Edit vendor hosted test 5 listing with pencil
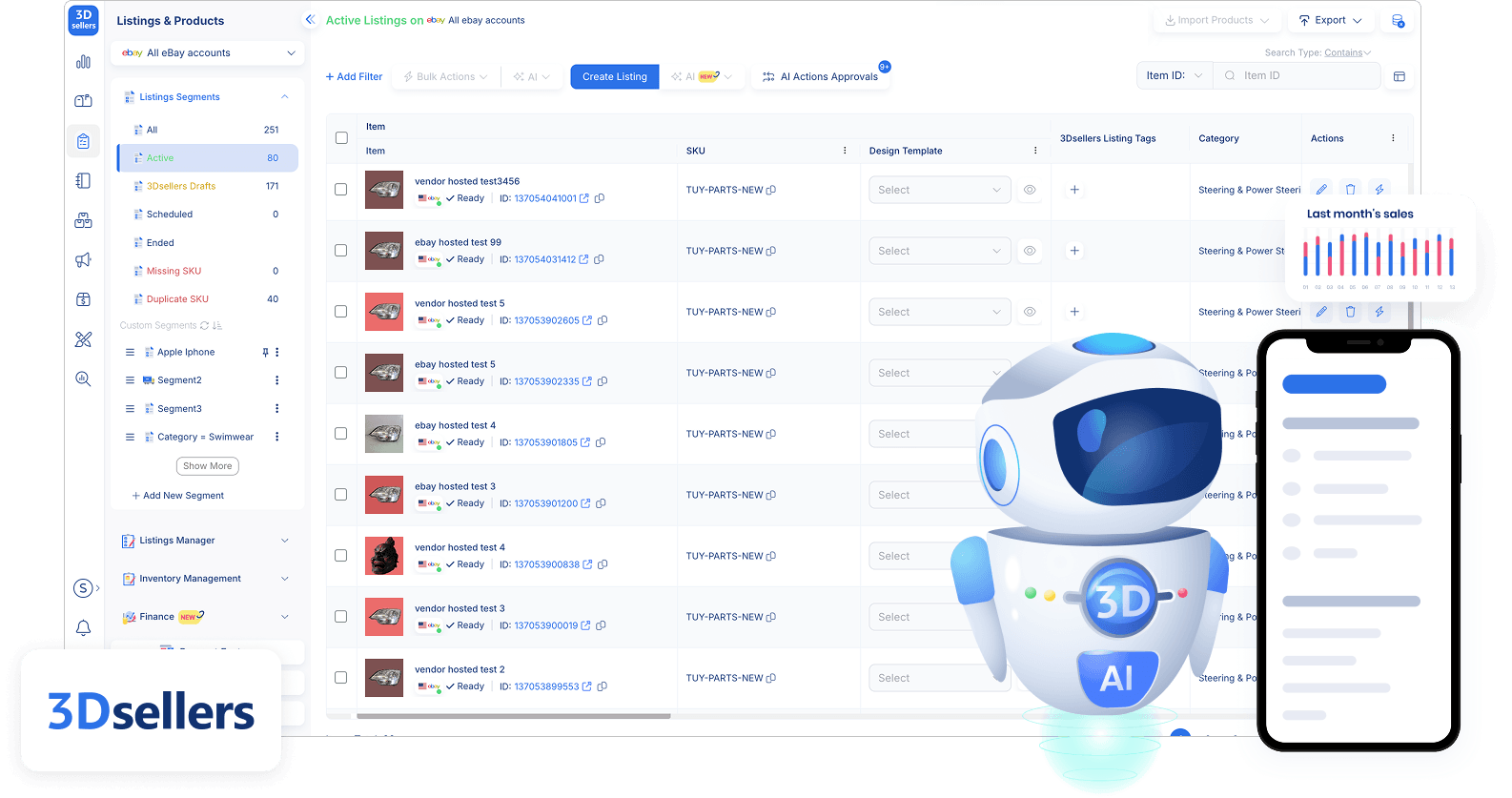This screenshot has width=1512, height=798. [x=1321, y=312]
